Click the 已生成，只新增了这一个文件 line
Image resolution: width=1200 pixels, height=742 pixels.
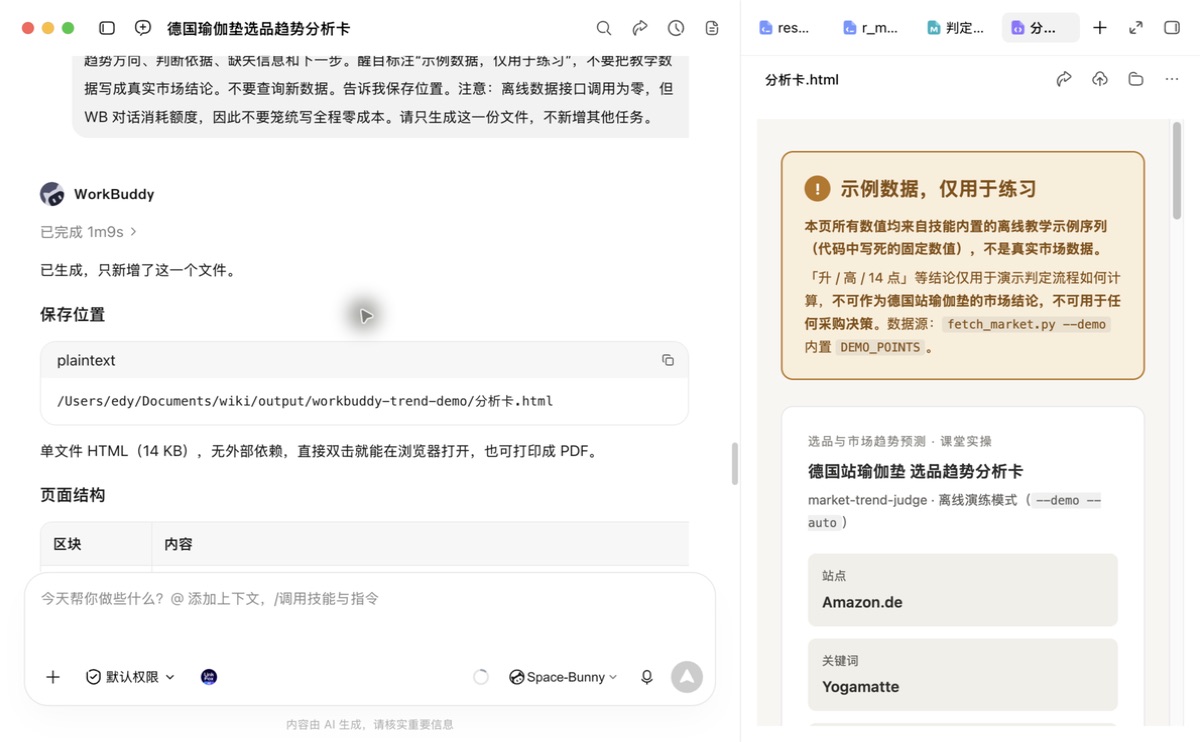pyautogui.click(x=138, y=270)
